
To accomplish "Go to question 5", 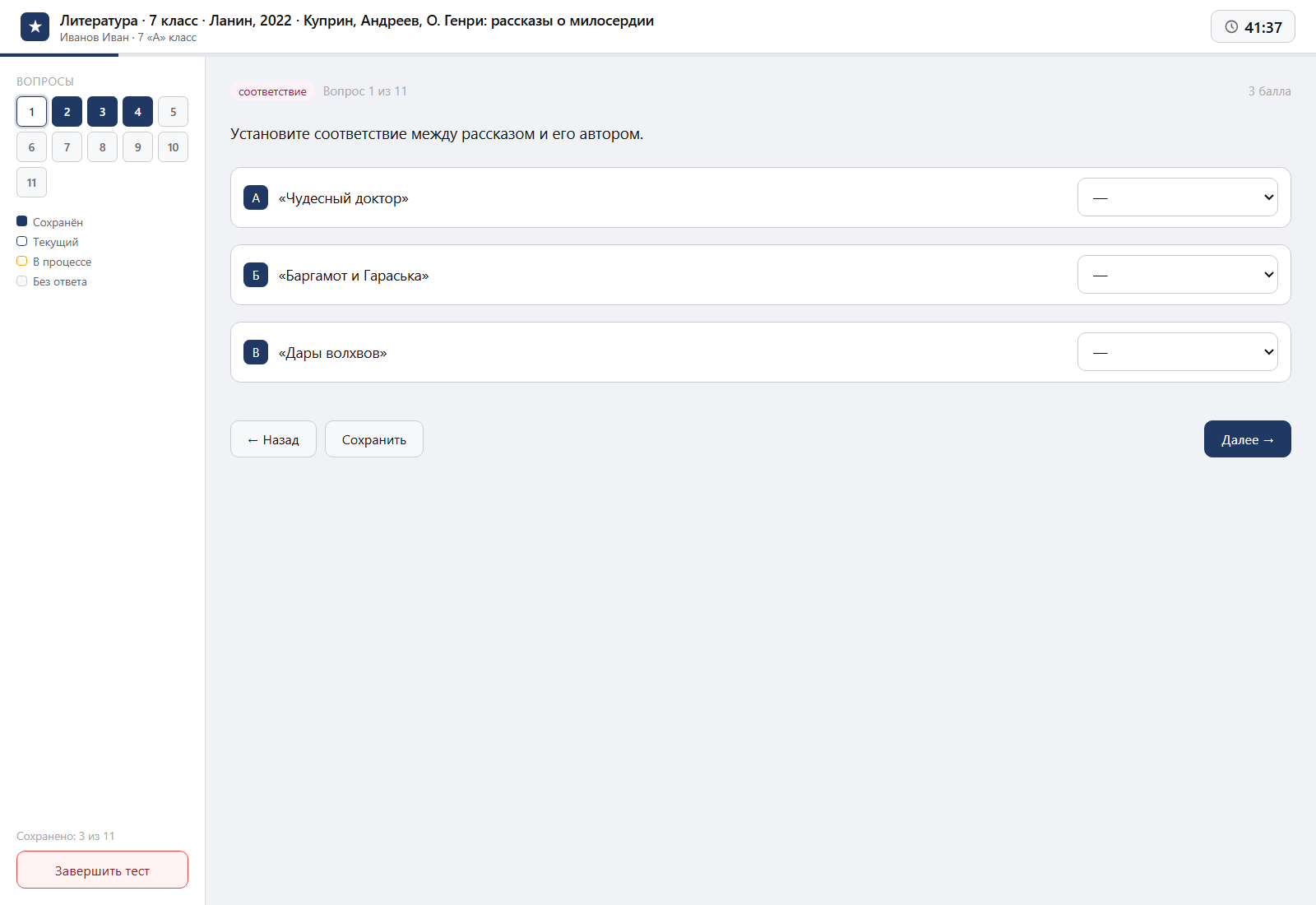I will (x=173, y=112).
